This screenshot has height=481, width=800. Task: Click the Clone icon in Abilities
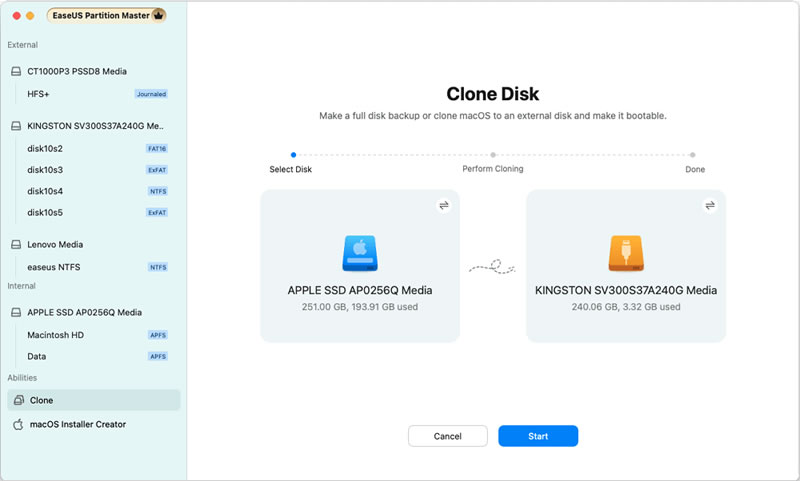point(19,400)
